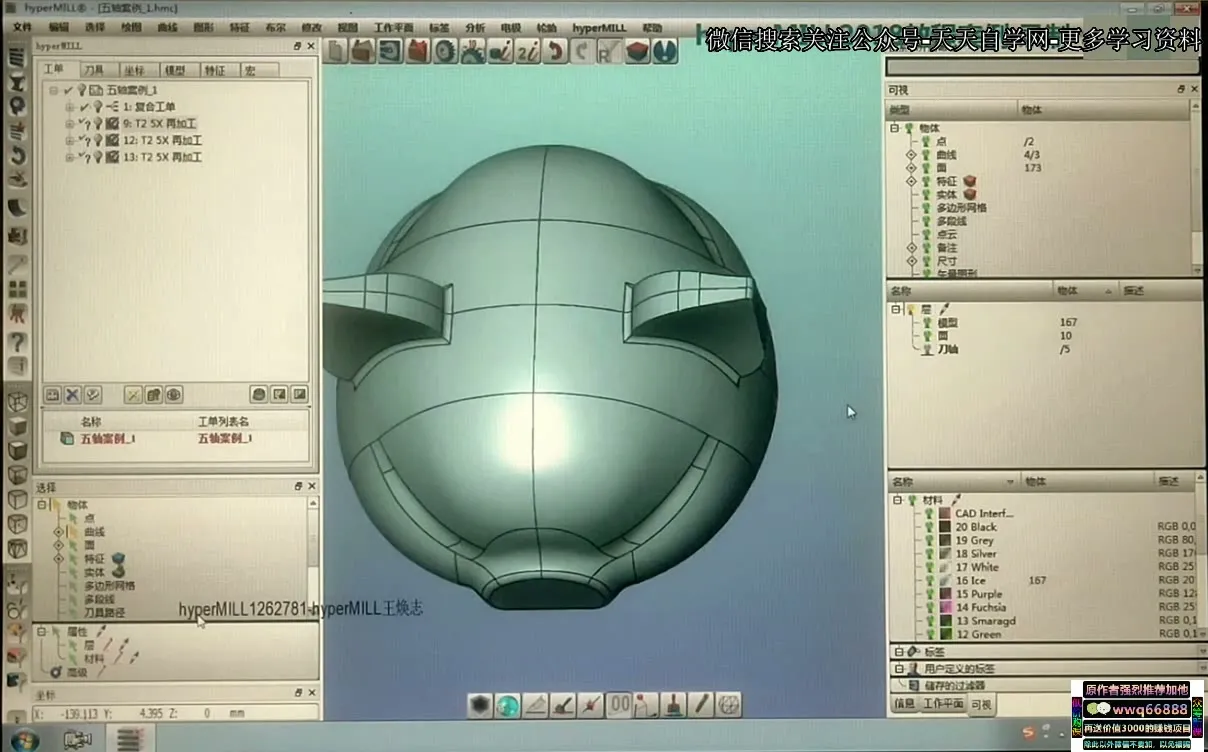Select the 14 Fuchsia color swatch
The height and width of the screenshot is (752, 1208).
click(946, 607)
